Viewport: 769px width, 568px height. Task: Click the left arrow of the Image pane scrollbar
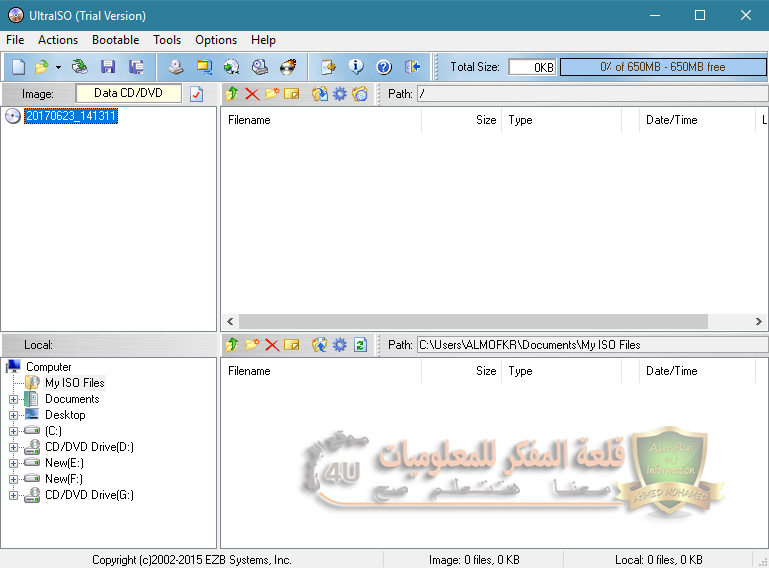(230, 322)
